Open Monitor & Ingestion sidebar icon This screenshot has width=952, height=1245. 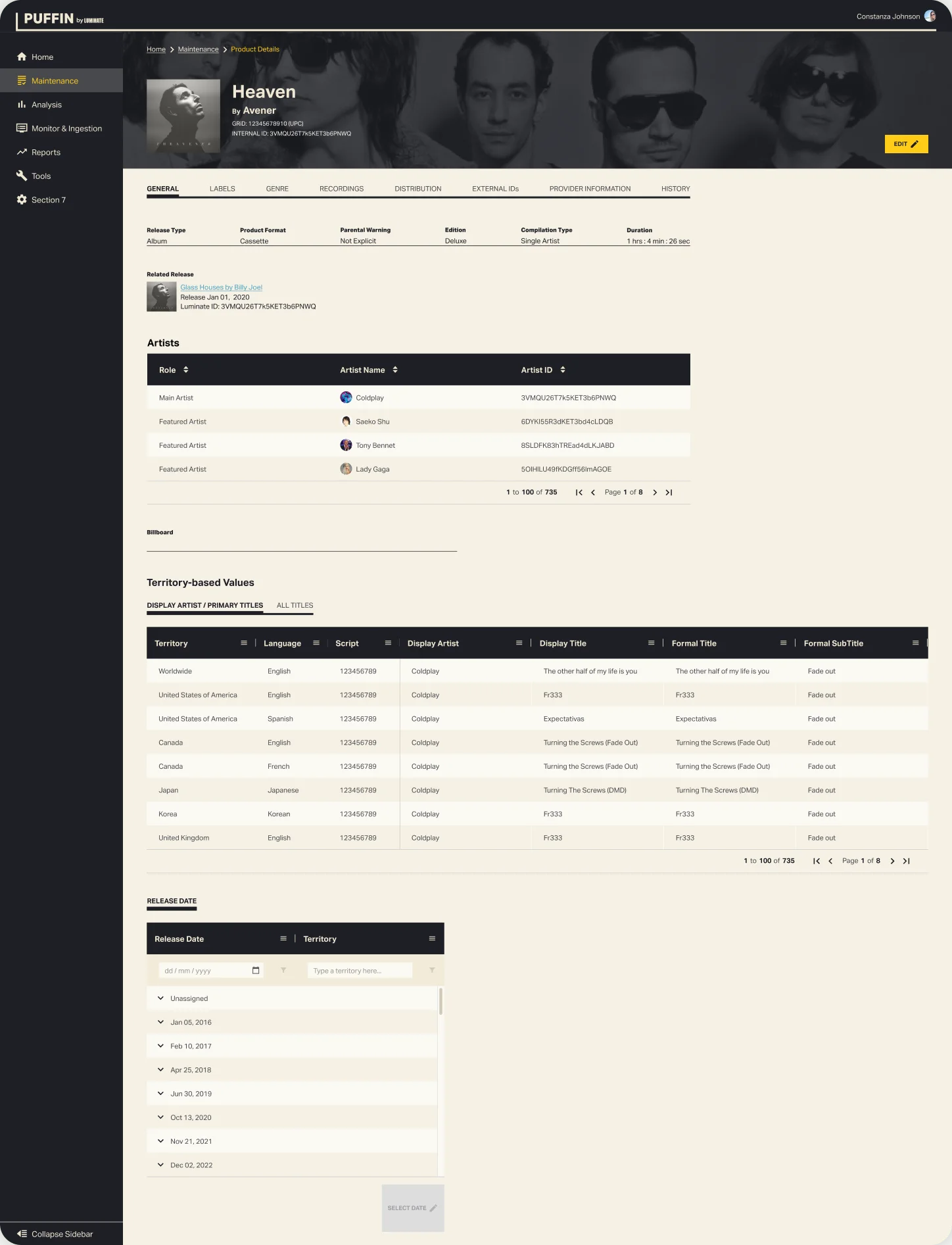tap(22, 128)
